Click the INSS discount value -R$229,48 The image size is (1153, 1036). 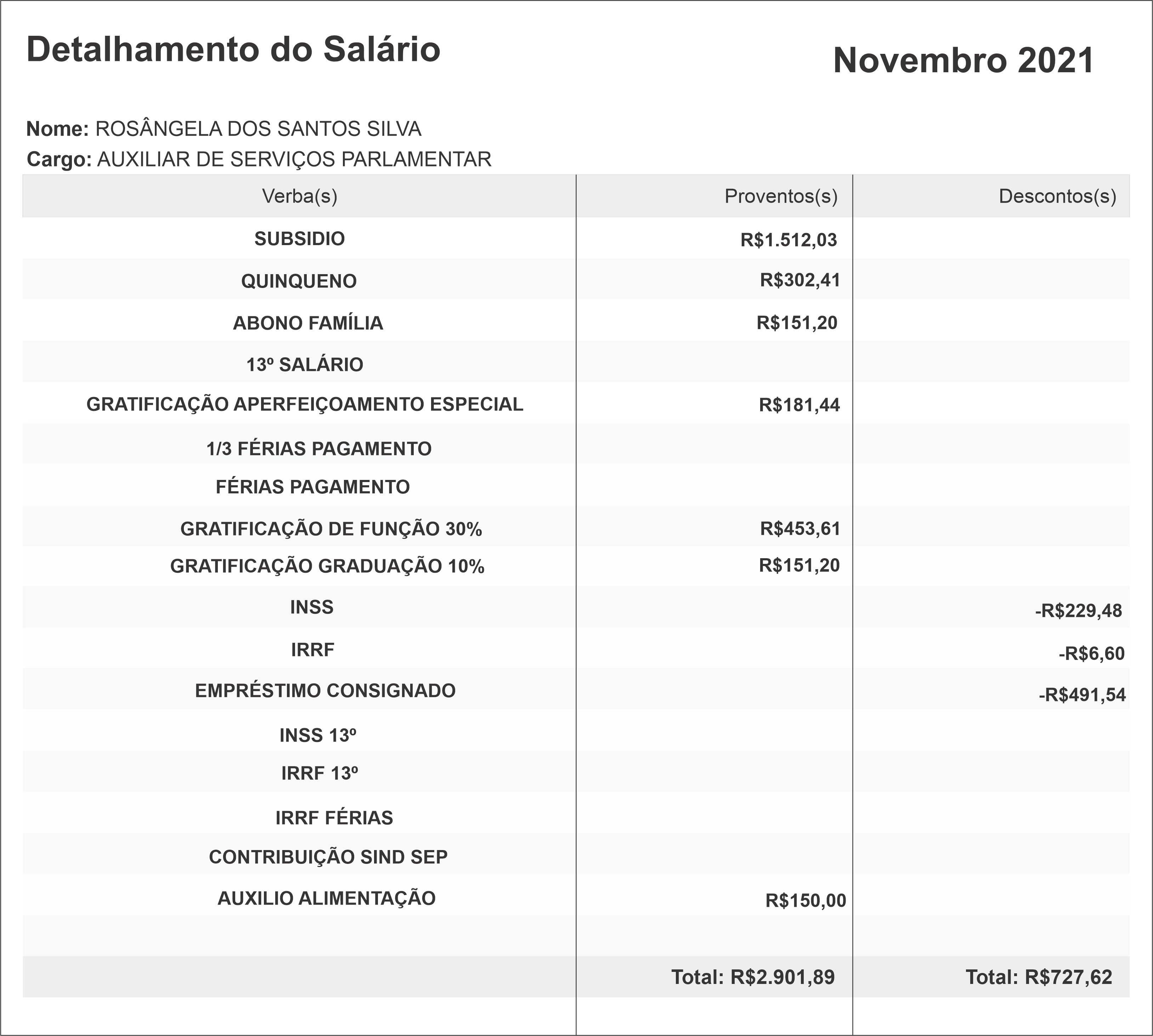1078,611
